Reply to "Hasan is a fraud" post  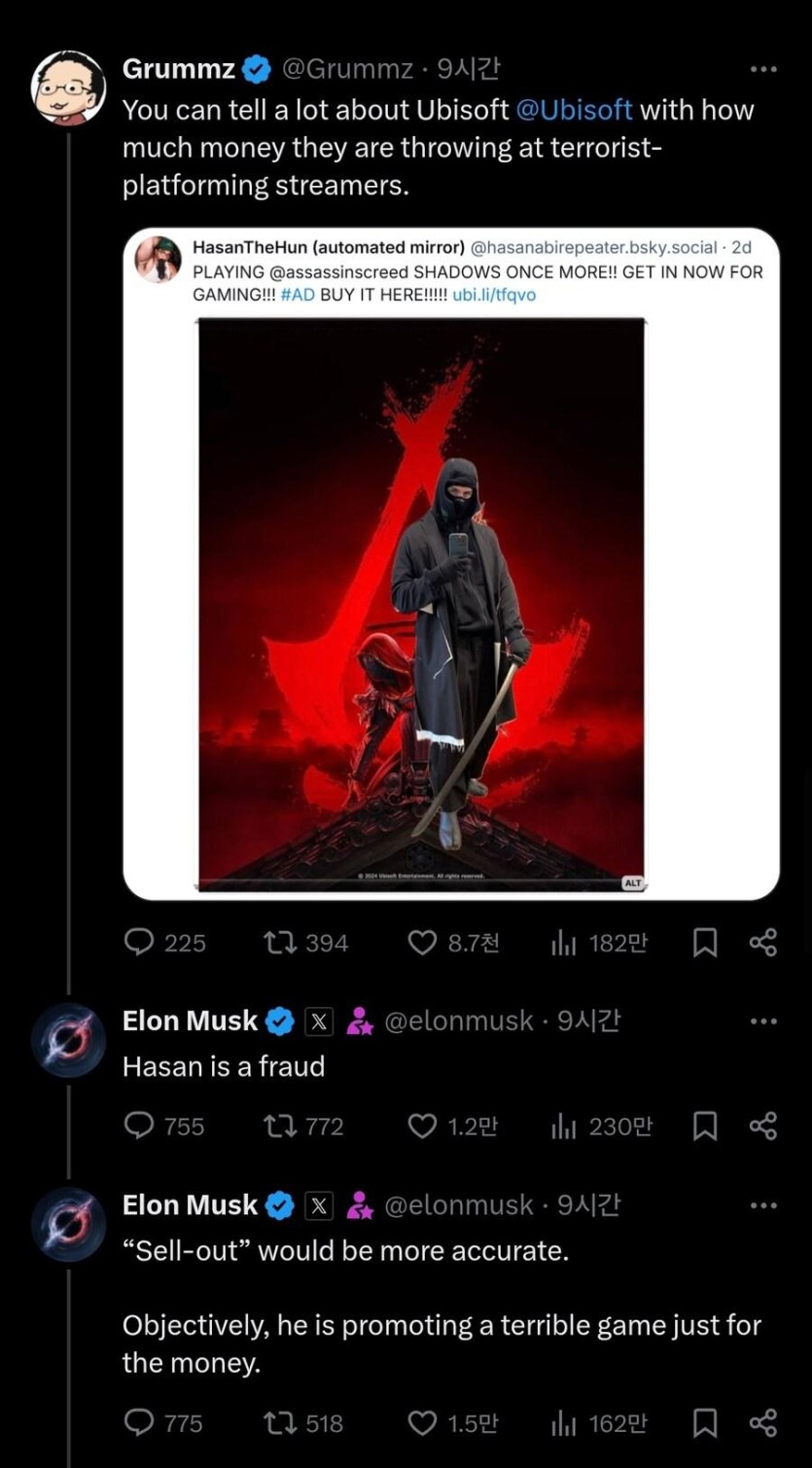point(141,1127)
